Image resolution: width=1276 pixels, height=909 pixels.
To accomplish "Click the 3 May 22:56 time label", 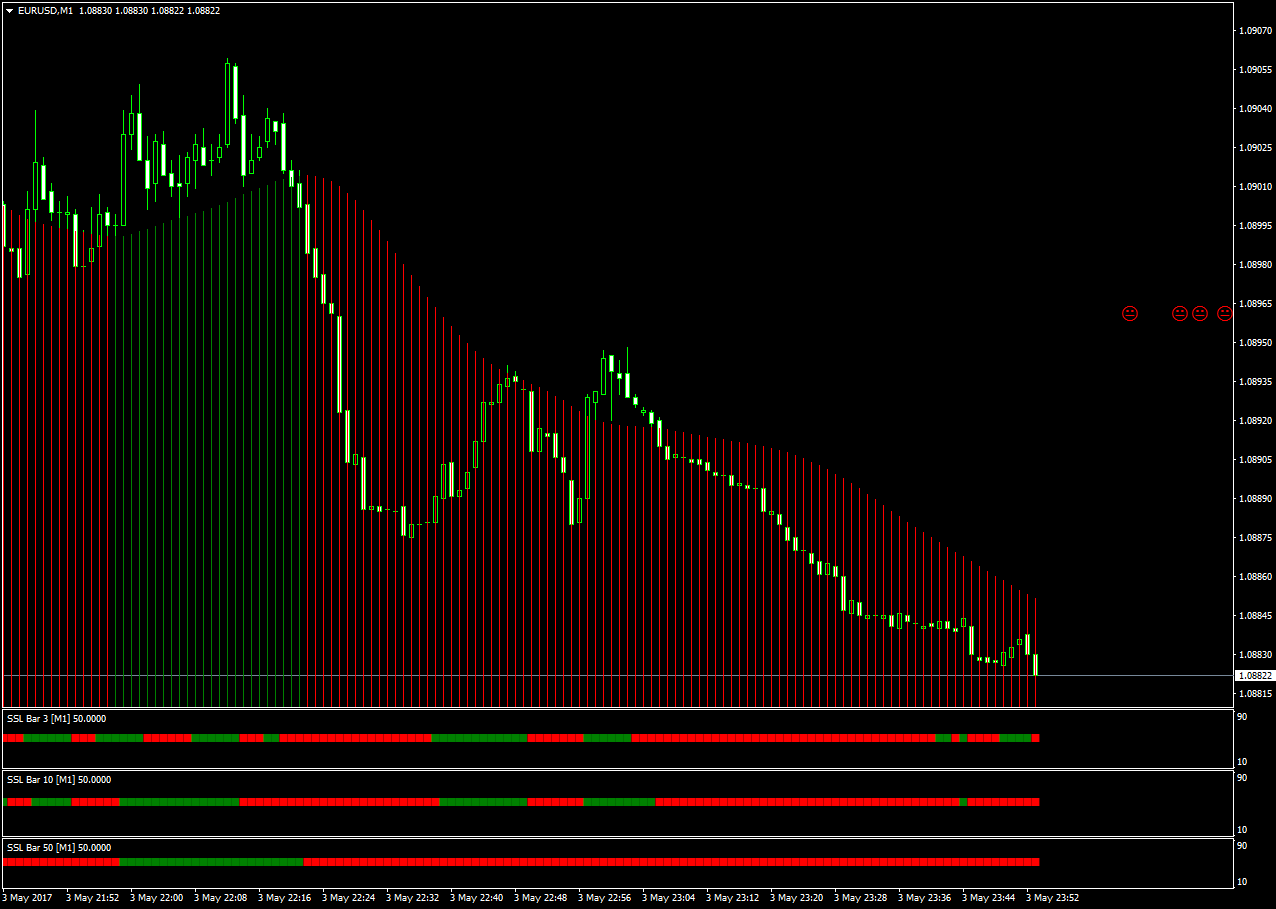I will point(605,898).
